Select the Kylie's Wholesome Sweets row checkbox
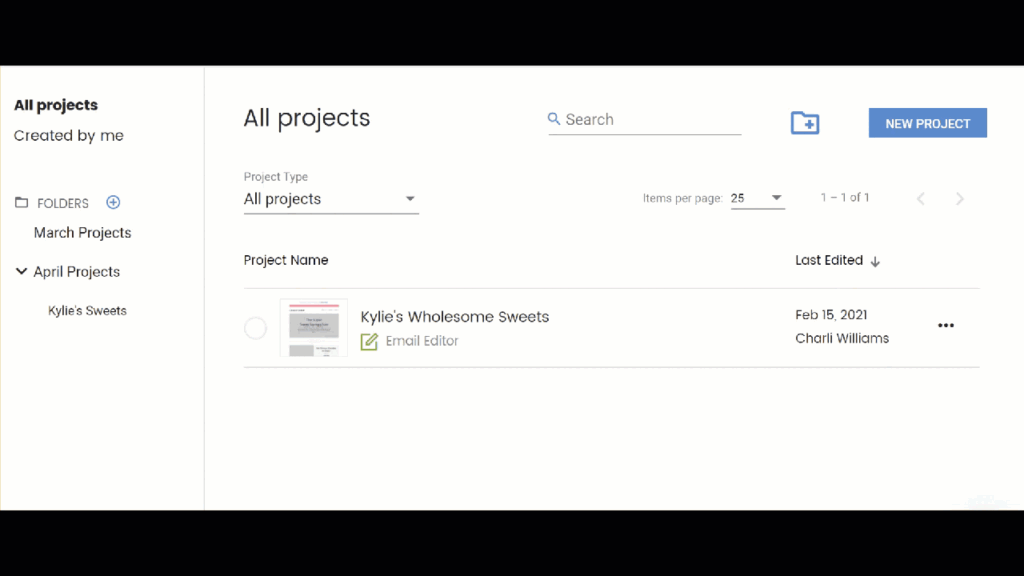1024x576 pixels. click(255, 328)
